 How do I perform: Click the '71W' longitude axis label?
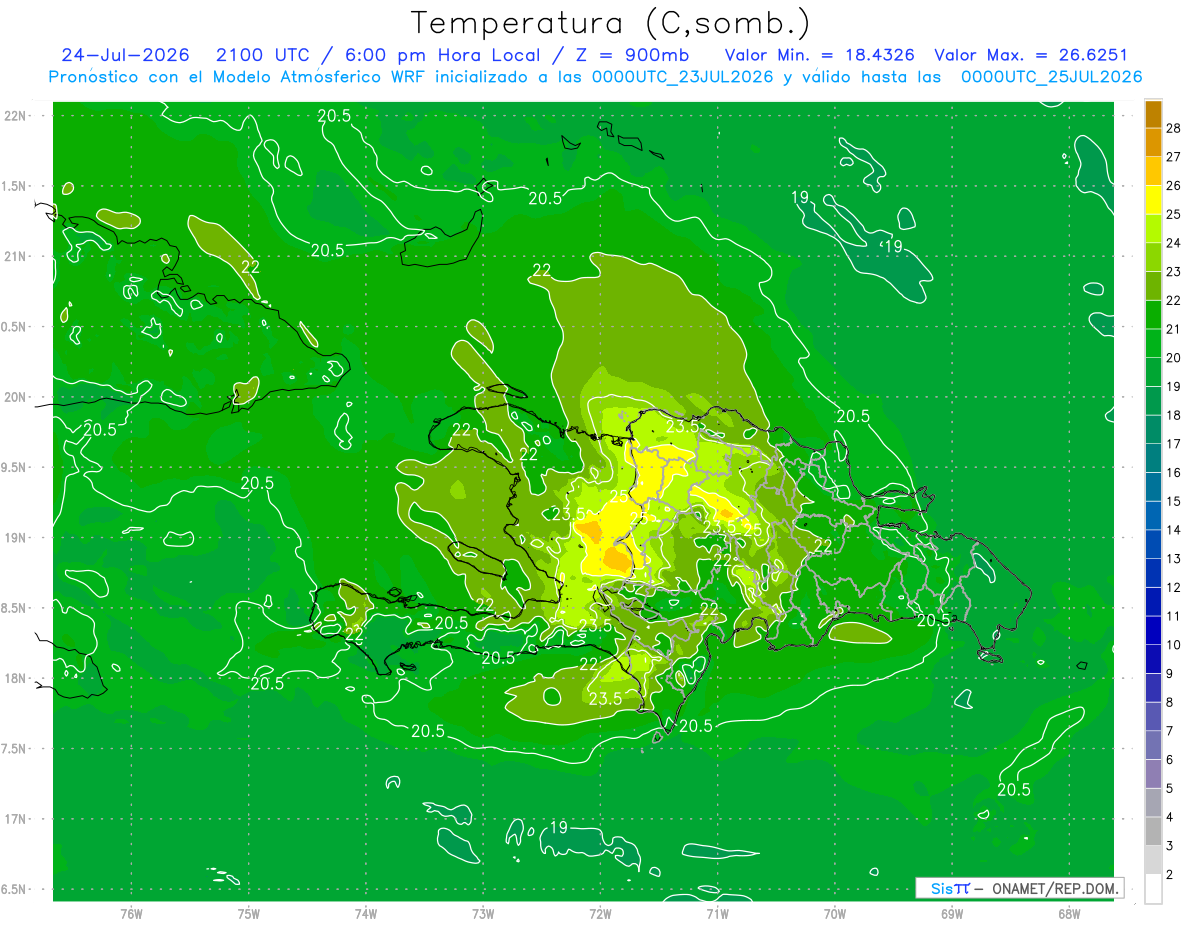[717, 913]
